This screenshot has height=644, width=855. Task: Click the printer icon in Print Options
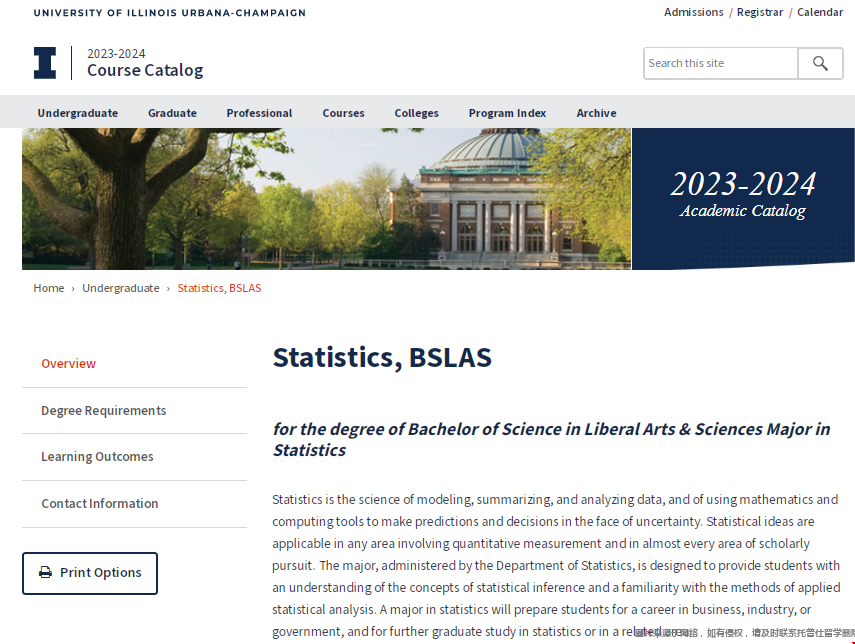tap(44, 573)
